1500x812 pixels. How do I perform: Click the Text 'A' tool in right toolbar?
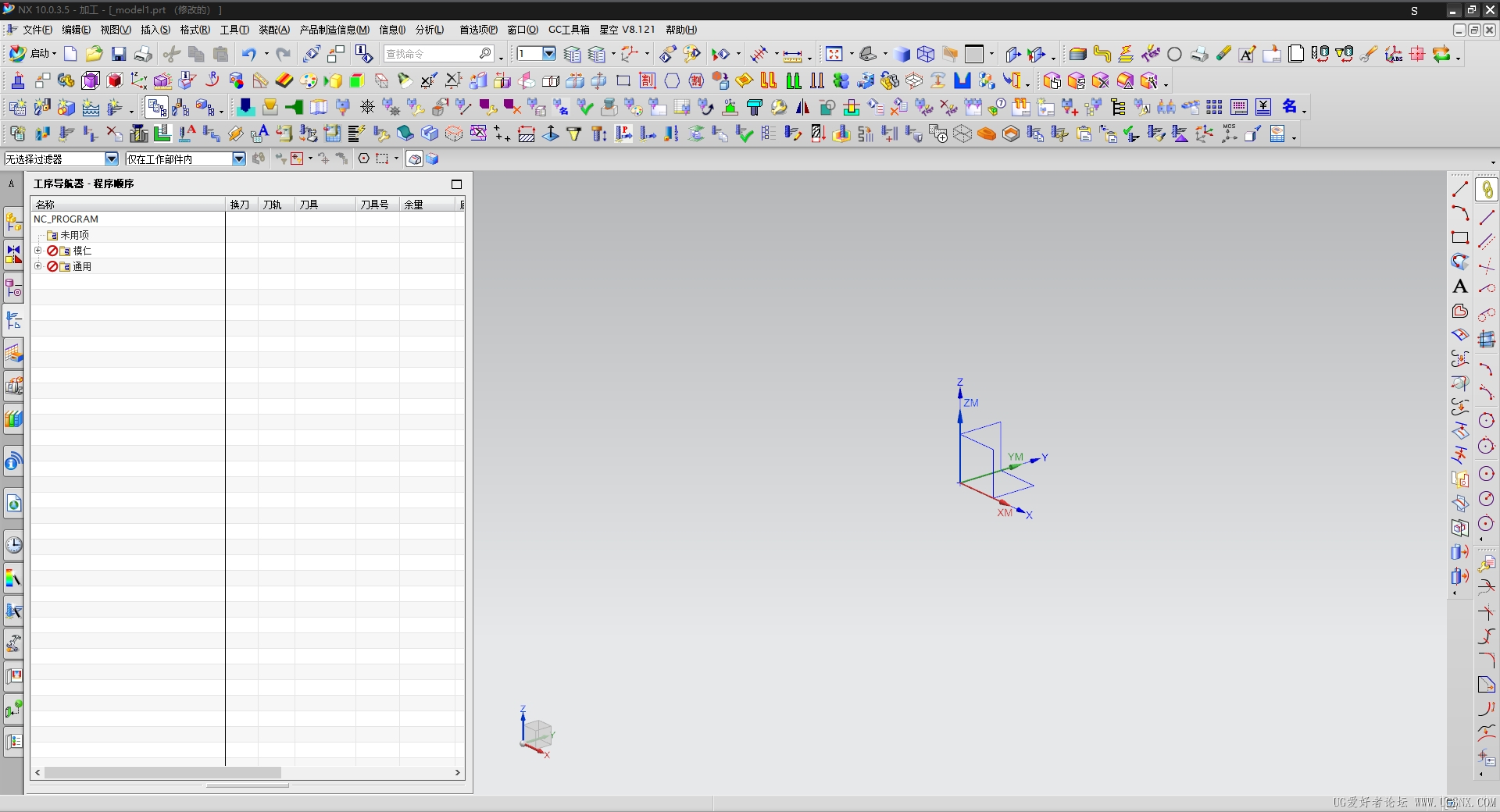[x=1459, y=287]
